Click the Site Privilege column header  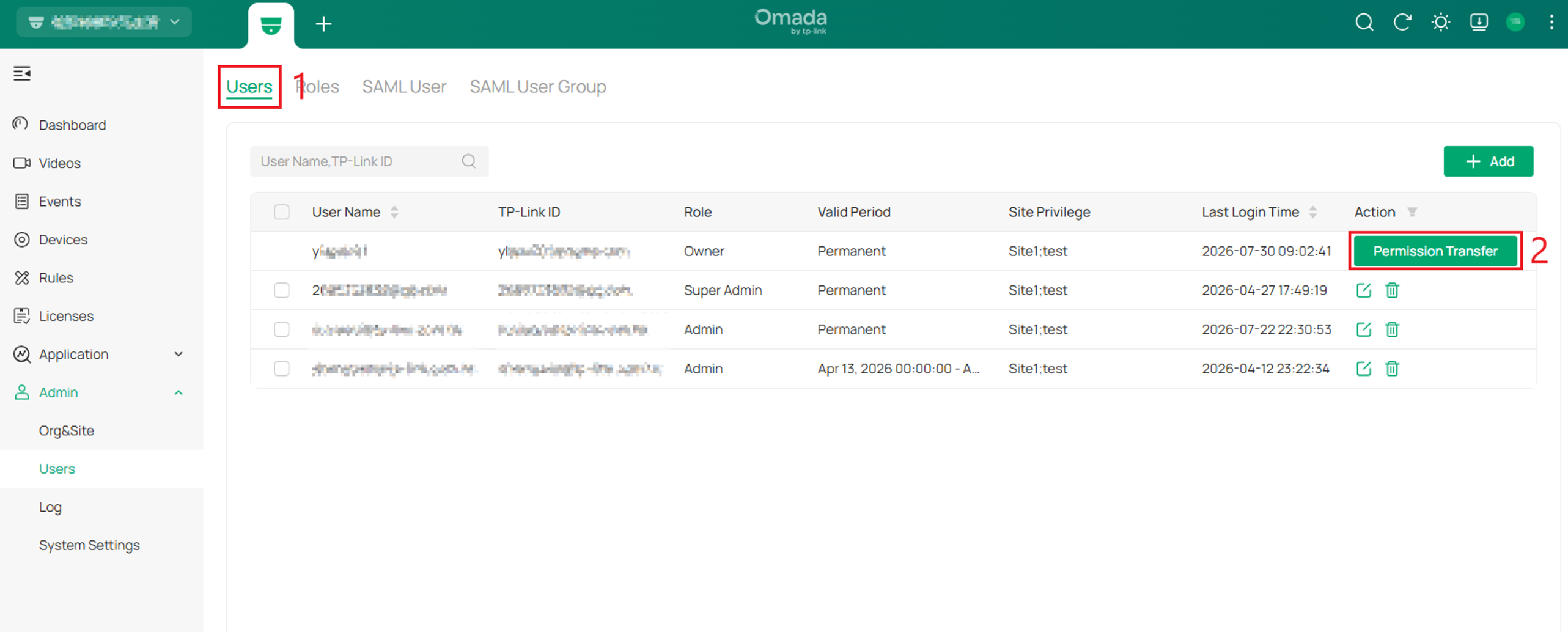point(1049,212)
